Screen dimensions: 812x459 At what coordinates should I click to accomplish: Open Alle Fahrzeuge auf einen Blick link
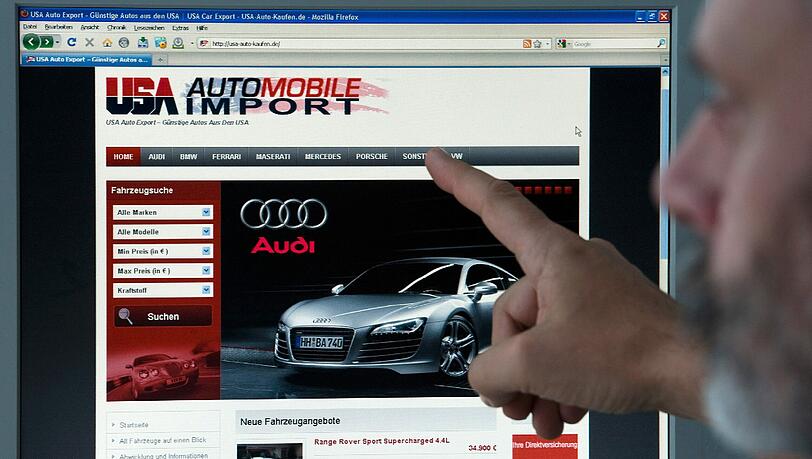163,440
